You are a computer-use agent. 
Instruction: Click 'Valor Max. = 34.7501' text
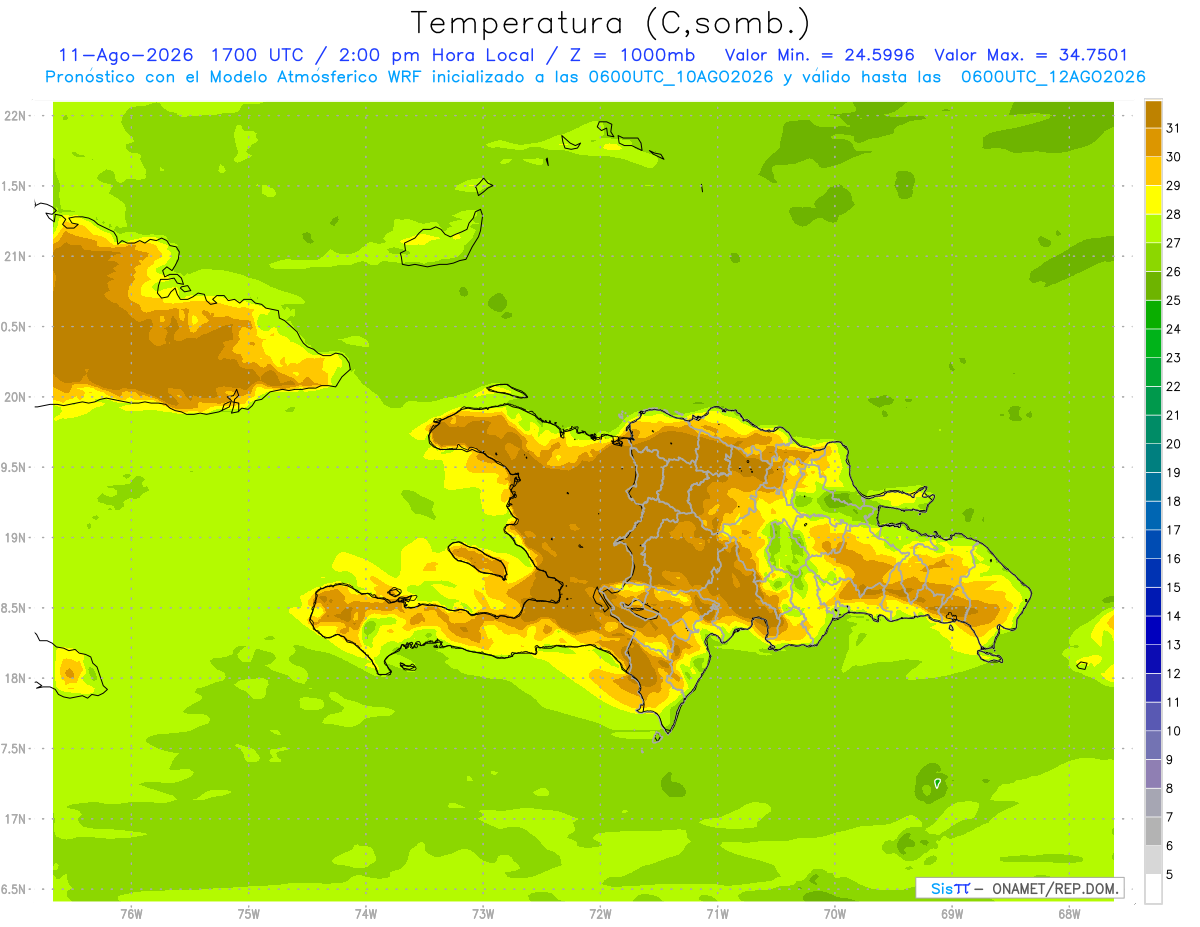pyautogui.click(x=1031, y=55)
